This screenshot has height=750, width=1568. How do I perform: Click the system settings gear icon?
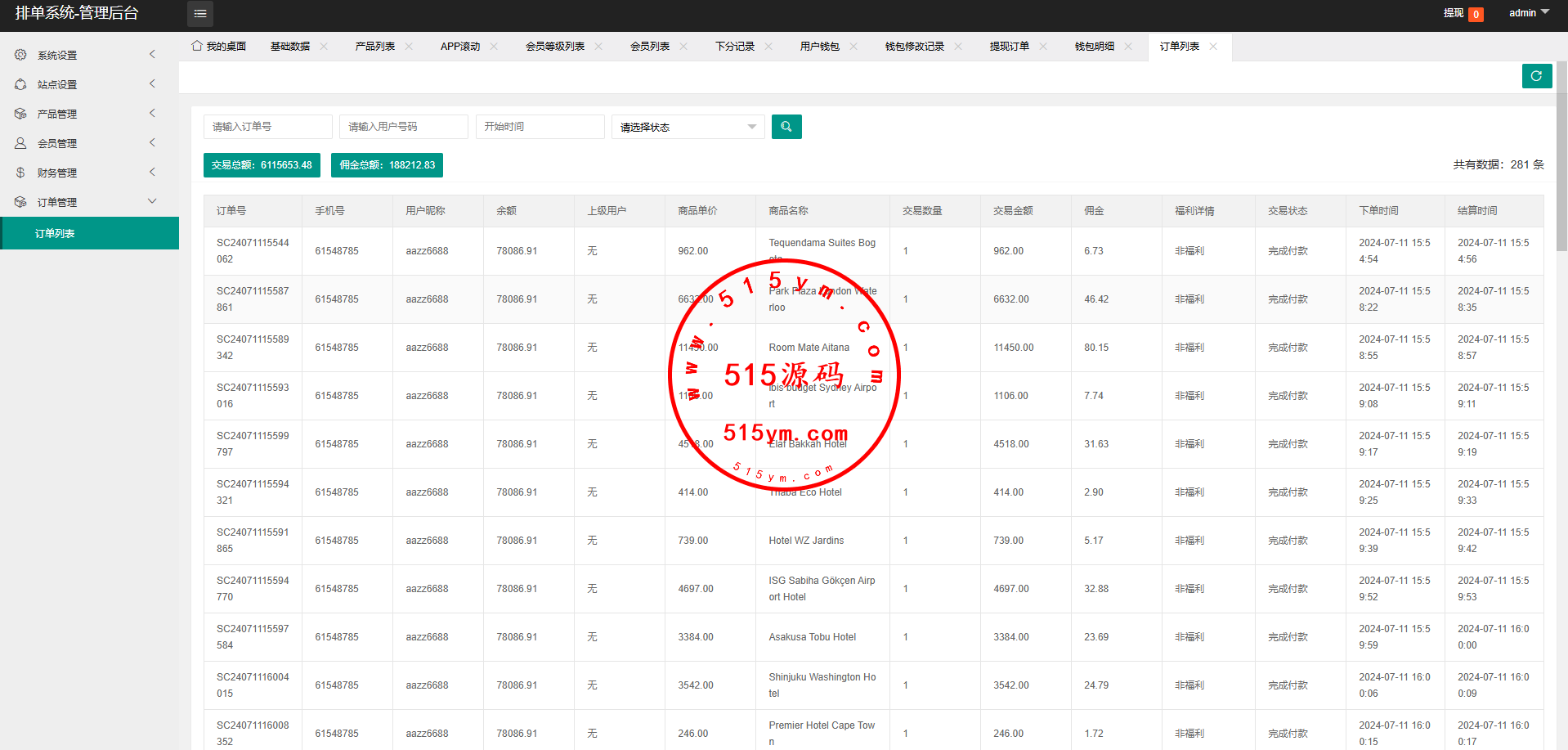[x=20, y=55]
